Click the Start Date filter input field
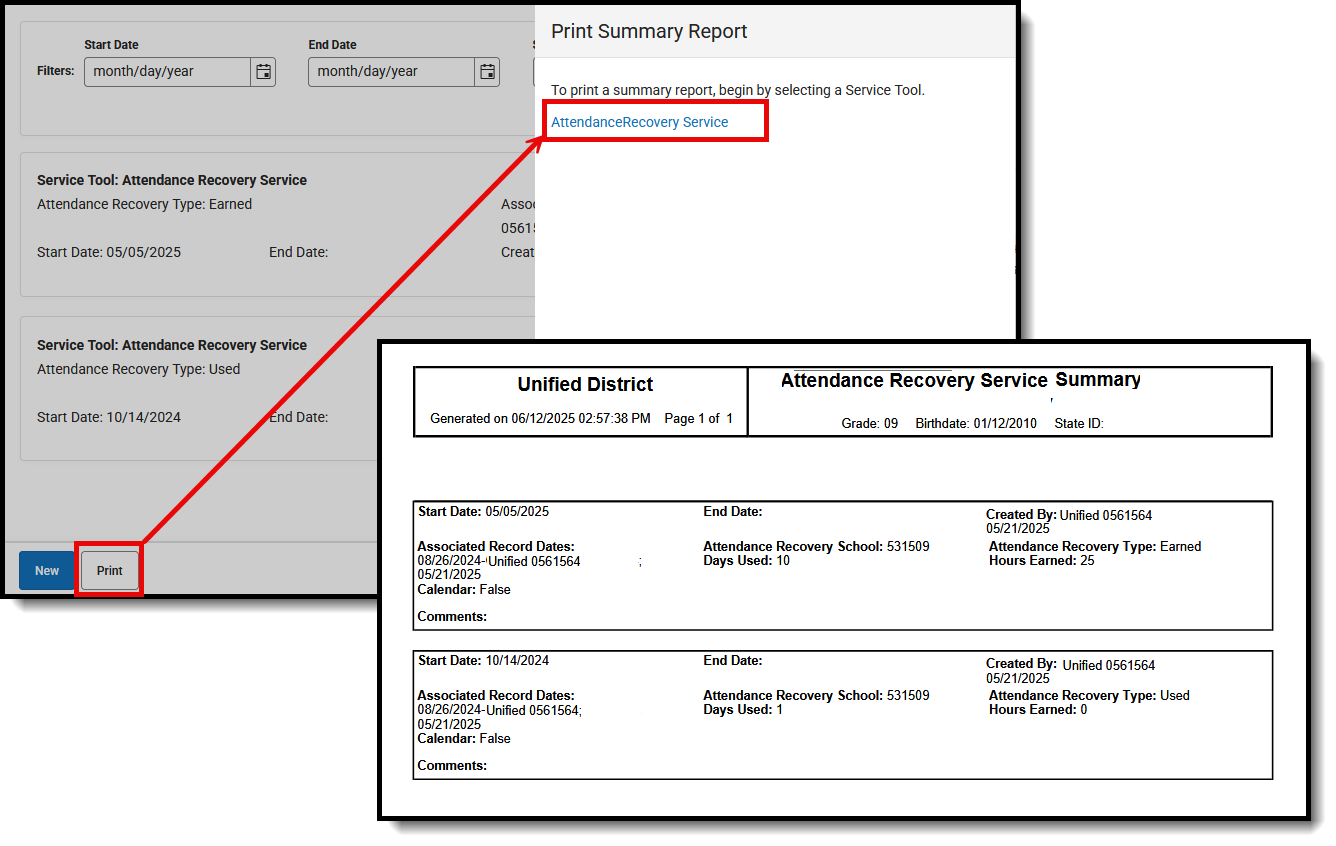1336x846 pixels. point(167,72)
